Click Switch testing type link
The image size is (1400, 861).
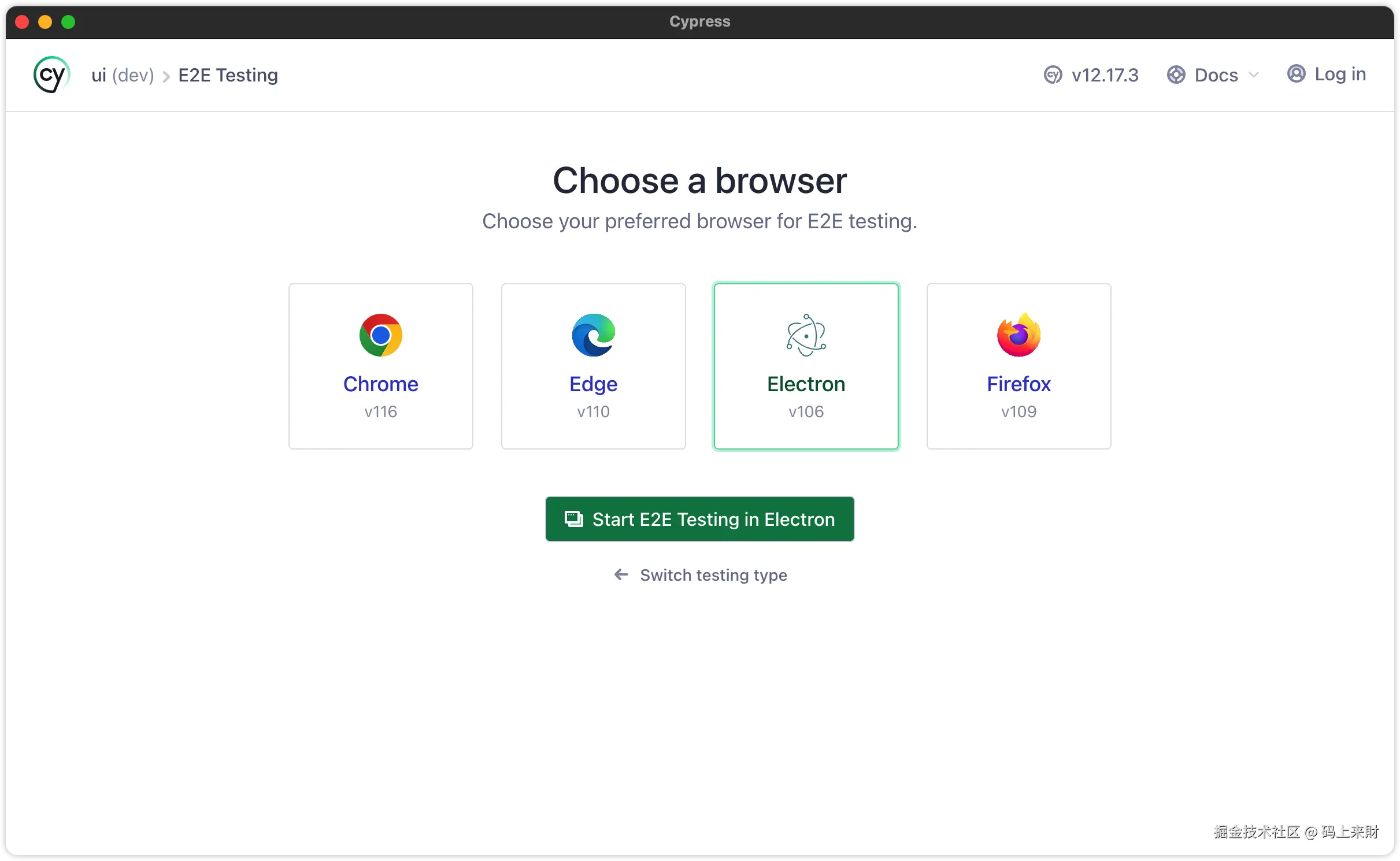click(713, 575)
